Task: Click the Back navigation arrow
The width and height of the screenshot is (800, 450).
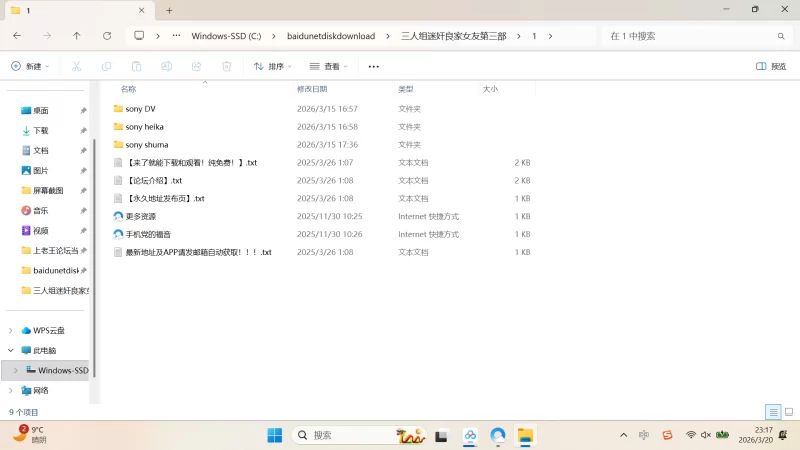Action: point(17,35)
